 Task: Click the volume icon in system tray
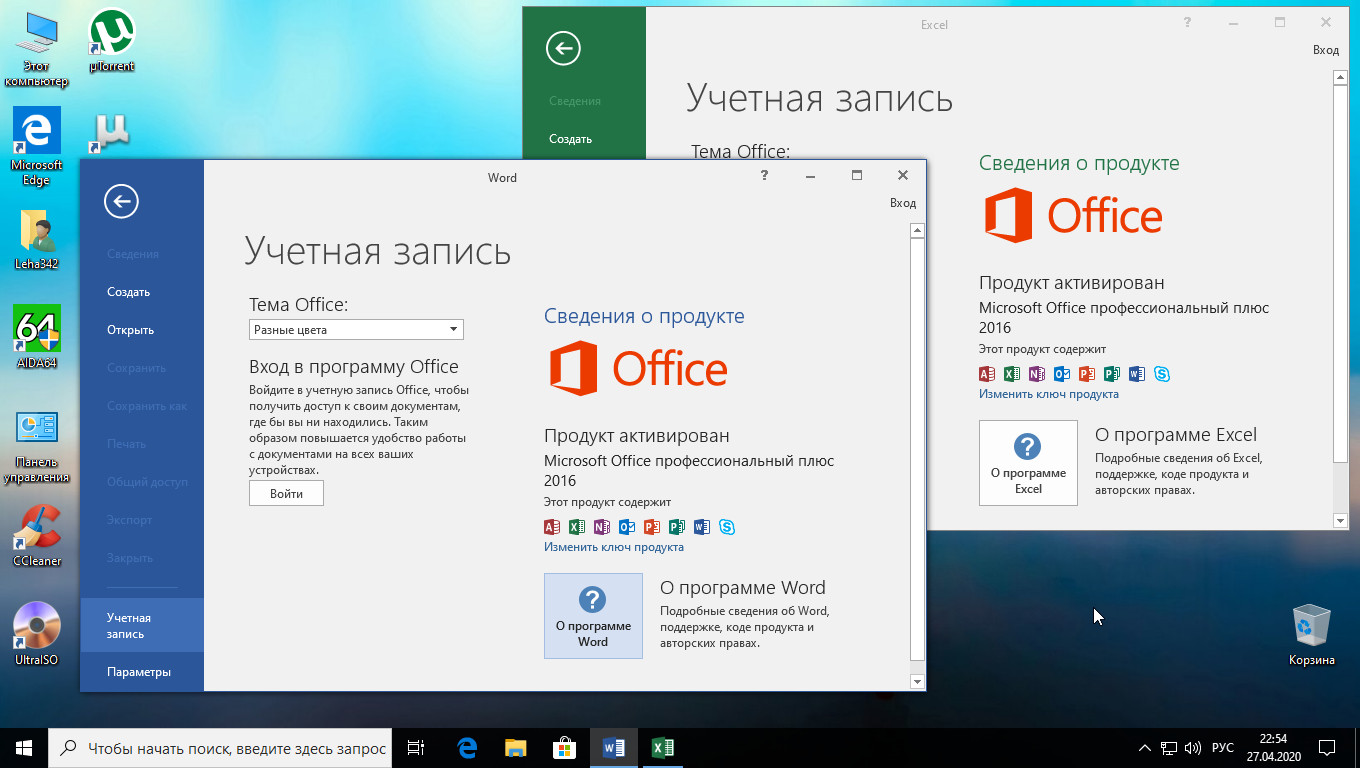pyautogui.click(x=1193, y=748)
